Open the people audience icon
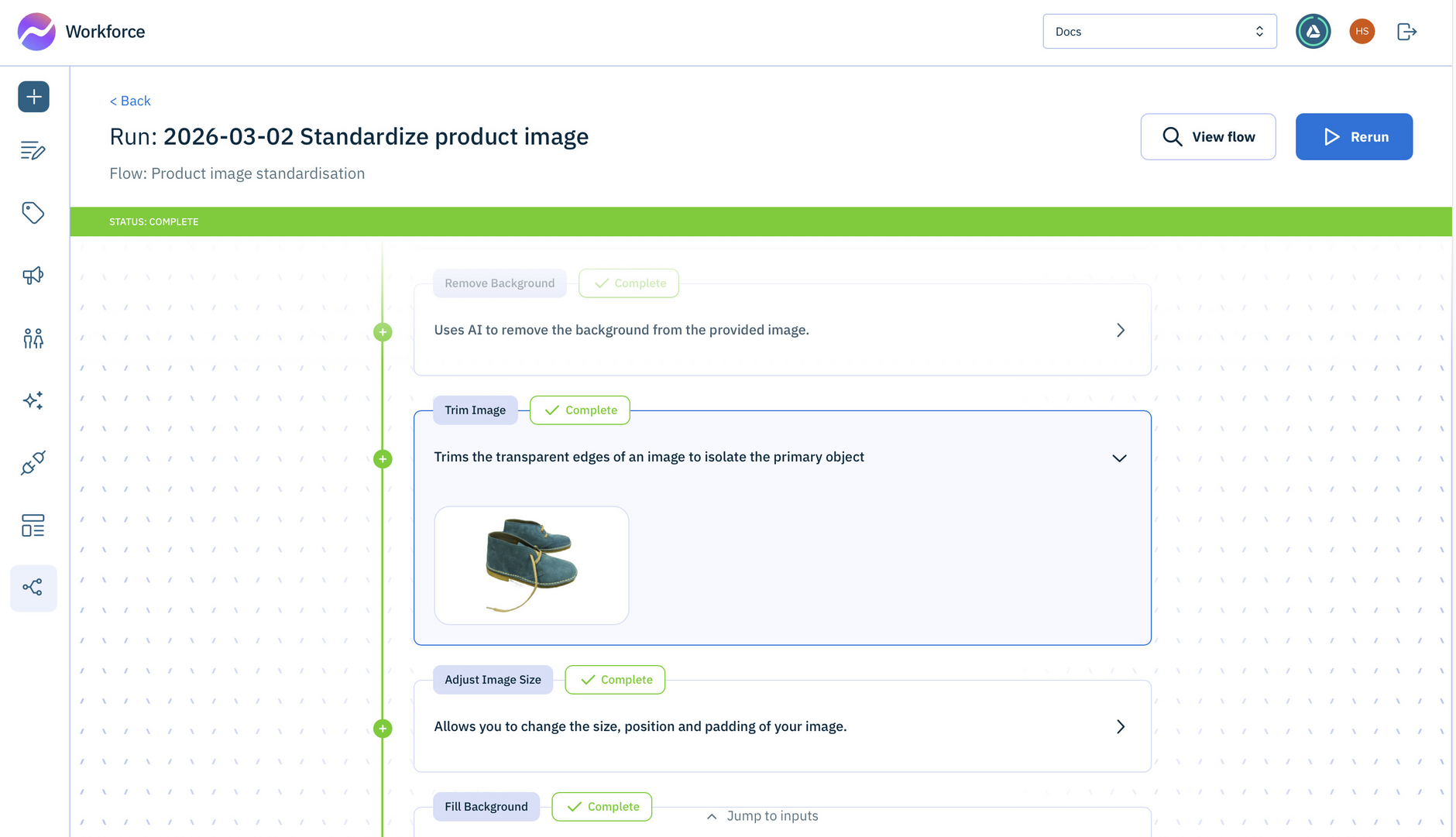Viewport: 1456px width, 837px height. point(33,338)
